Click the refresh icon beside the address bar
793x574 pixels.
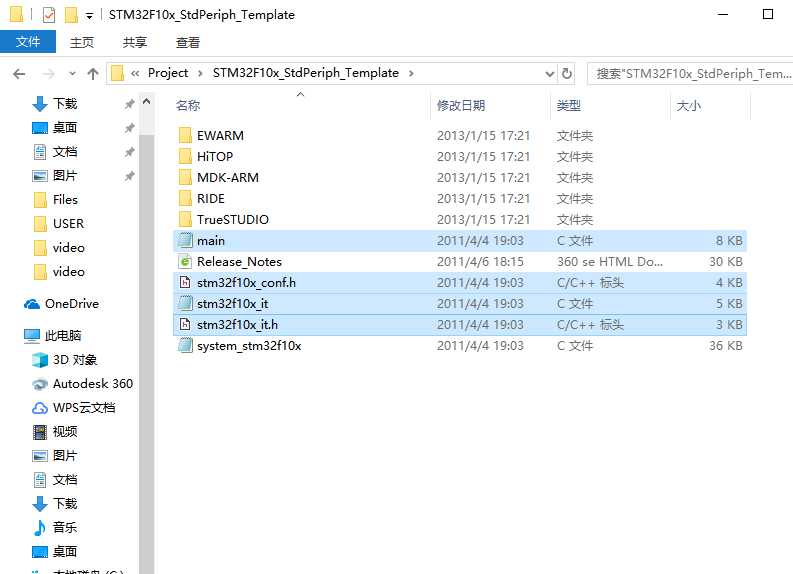point(567,74)
